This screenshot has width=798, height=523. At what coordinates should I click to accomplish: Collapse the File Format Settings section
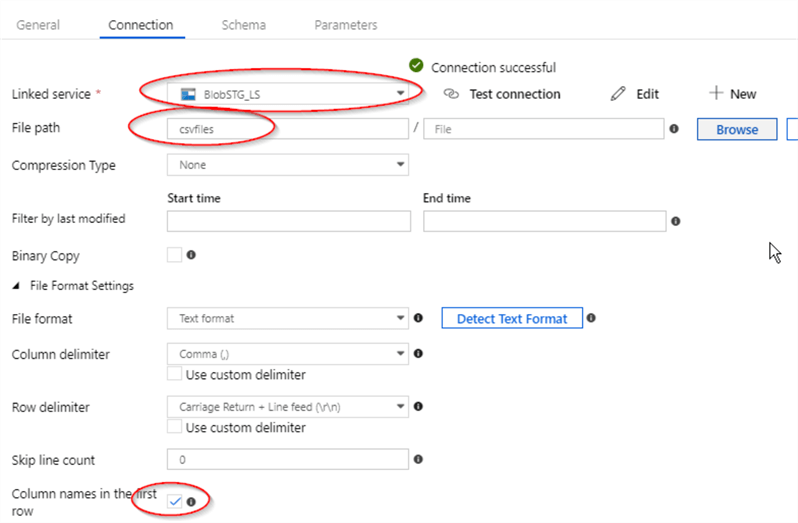[16, 286]
